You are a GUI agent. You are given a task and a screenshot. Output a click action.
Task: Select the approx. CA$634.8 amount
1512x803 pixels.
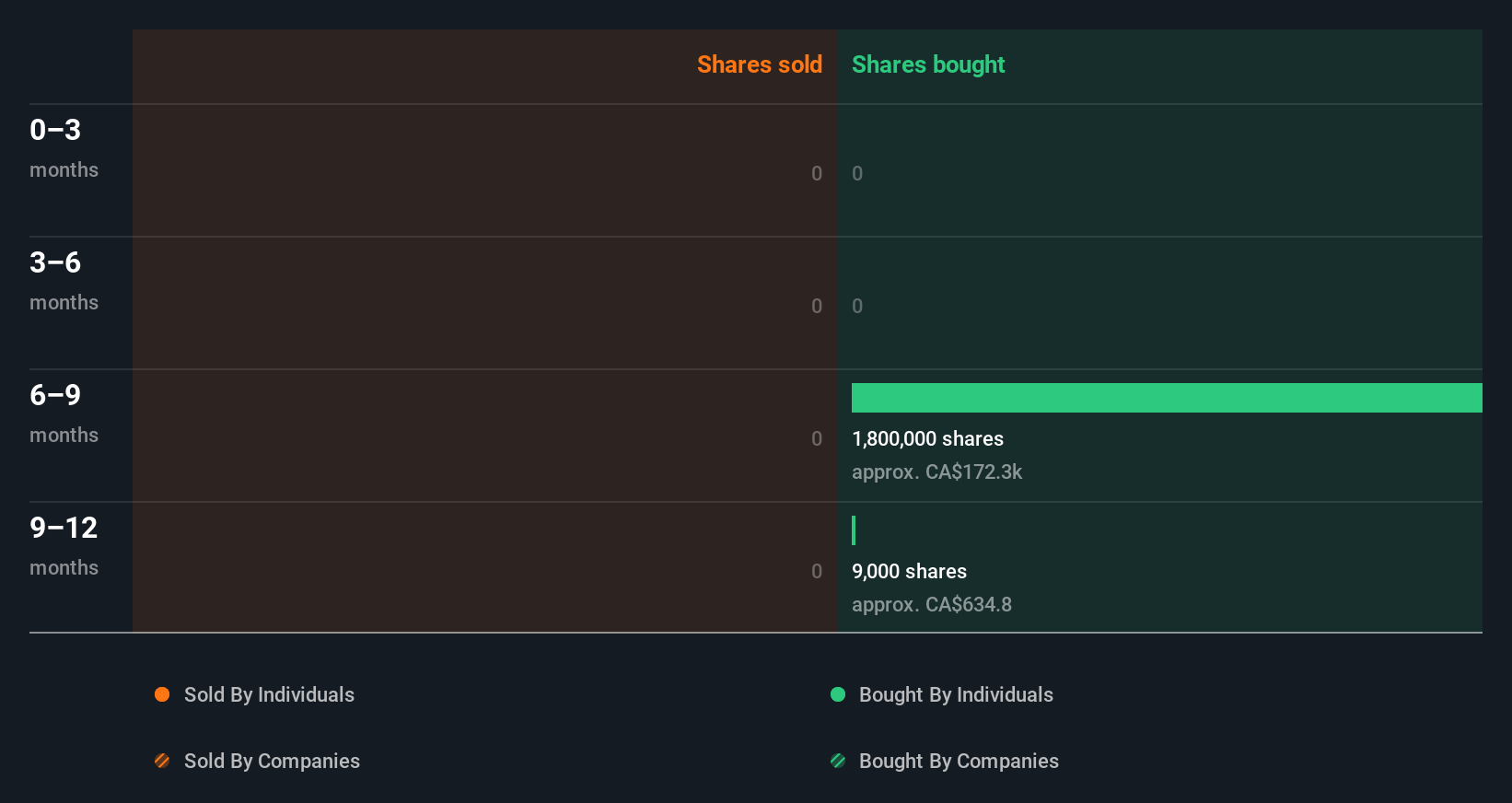coord(931,605)
